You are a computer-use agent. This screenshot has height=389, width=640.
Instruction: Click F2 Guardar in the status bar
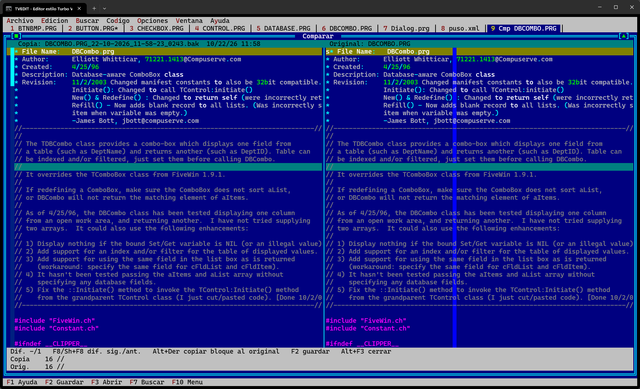(64, 382)
